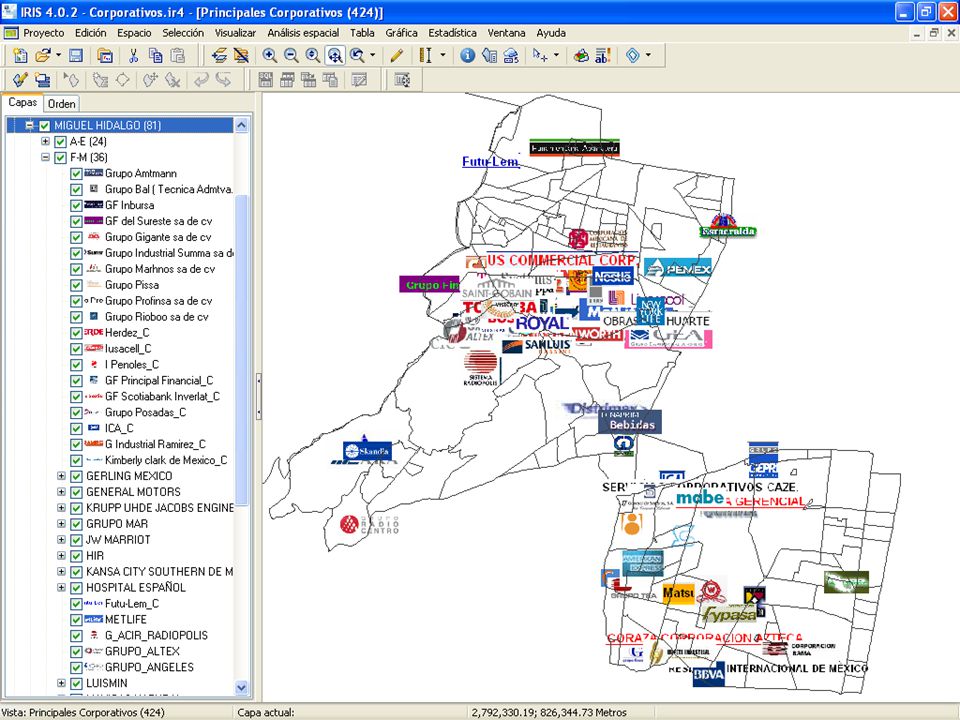Click the Nestlé logo on map
The image size is (960, 720).
point(613,276)
